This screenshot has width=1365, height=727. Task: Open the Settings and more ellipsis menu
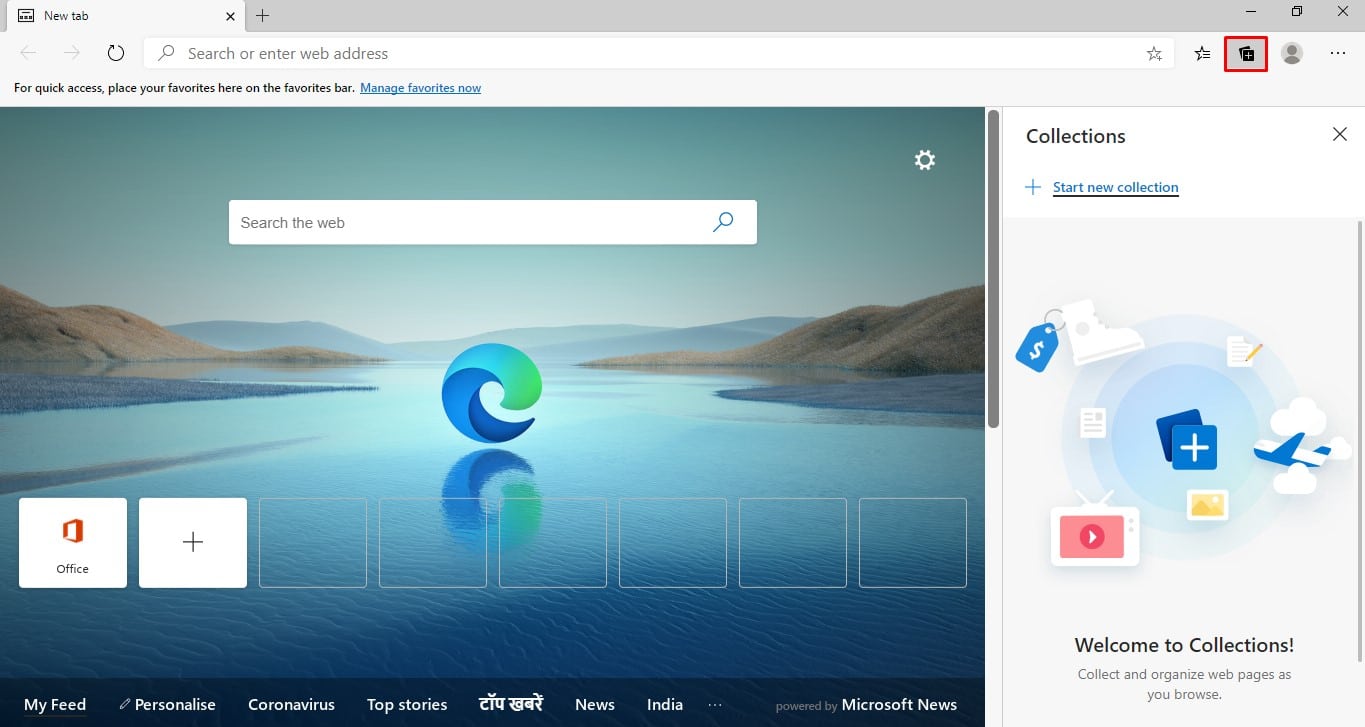click(x=1338, y=54)
